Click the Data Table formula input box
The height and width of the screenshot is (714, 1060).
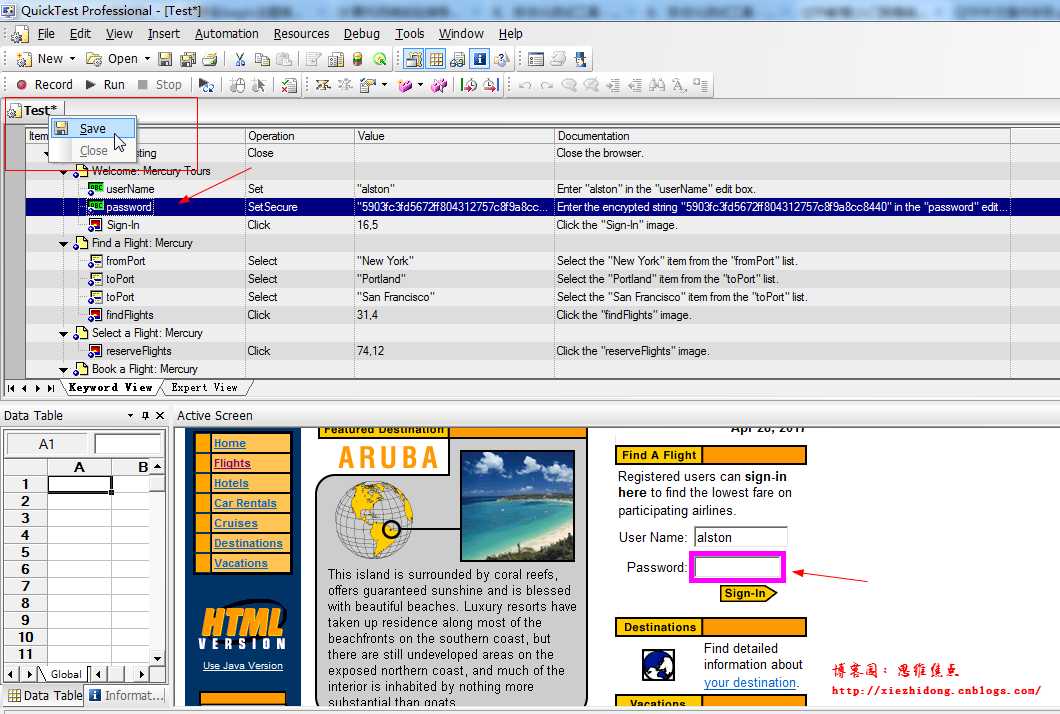point(128,444)
